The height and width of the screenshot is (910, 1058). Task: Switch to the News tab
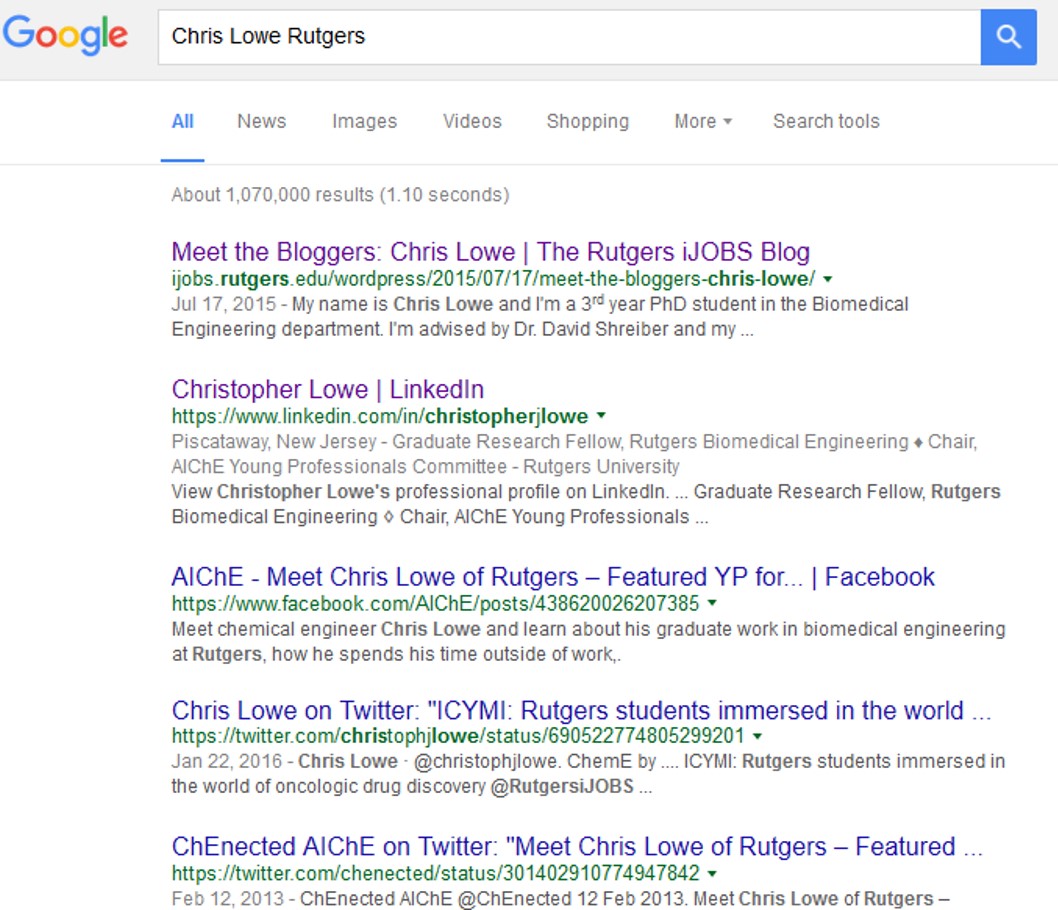(x=261, y=121)
